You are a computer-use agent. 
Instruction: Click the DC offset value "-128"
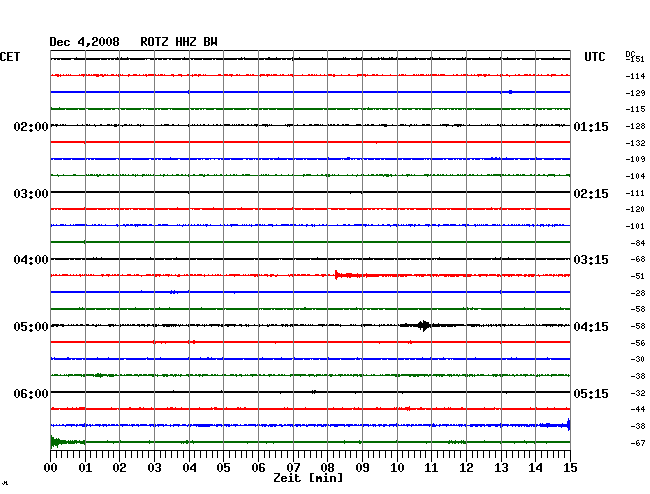(635, 126)
